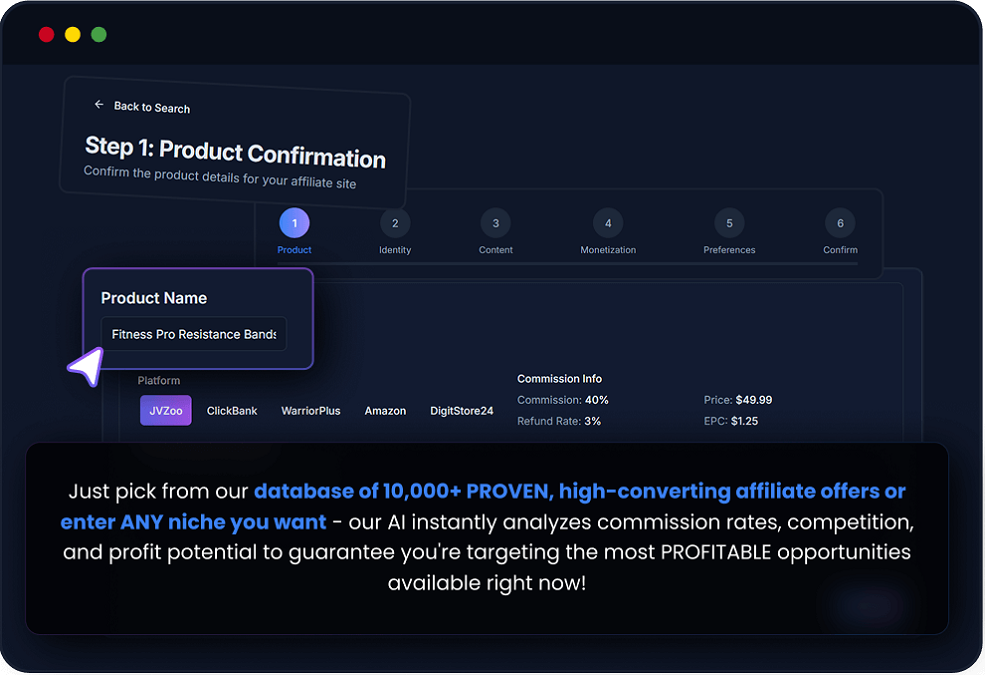Viewport: 985px width, 675px height.
Task: Select step 1 Product circle
Action: (294, 223)
